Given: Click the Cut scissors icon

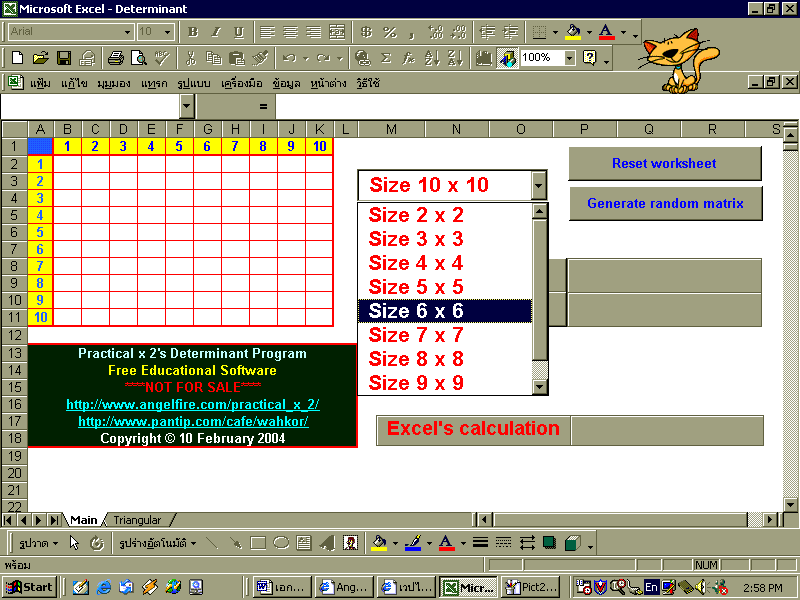Looking at the screenshot, I should coord(190,58).
